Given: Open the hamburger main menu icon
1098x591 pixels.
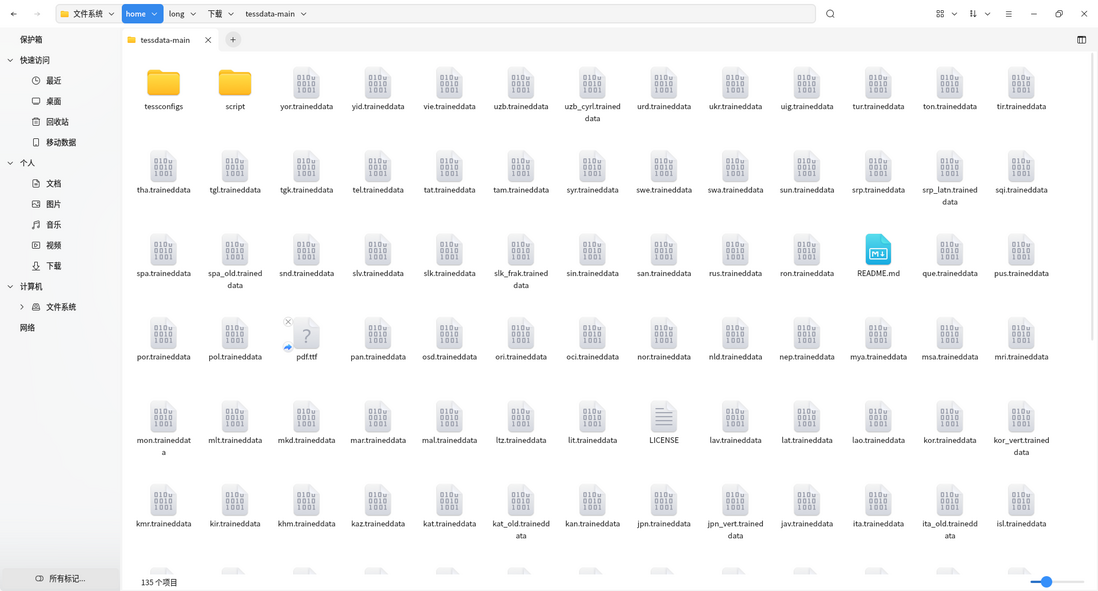Looking at the screenshot, I should (1008, 14).
